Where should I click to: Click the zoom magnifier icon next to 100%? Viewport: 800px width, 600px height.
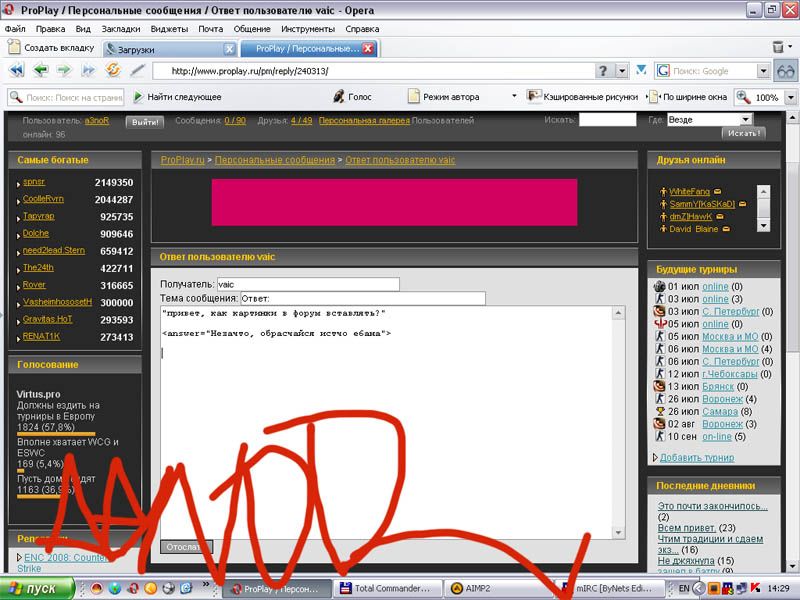pyautogui.click(x=743, y=97)
